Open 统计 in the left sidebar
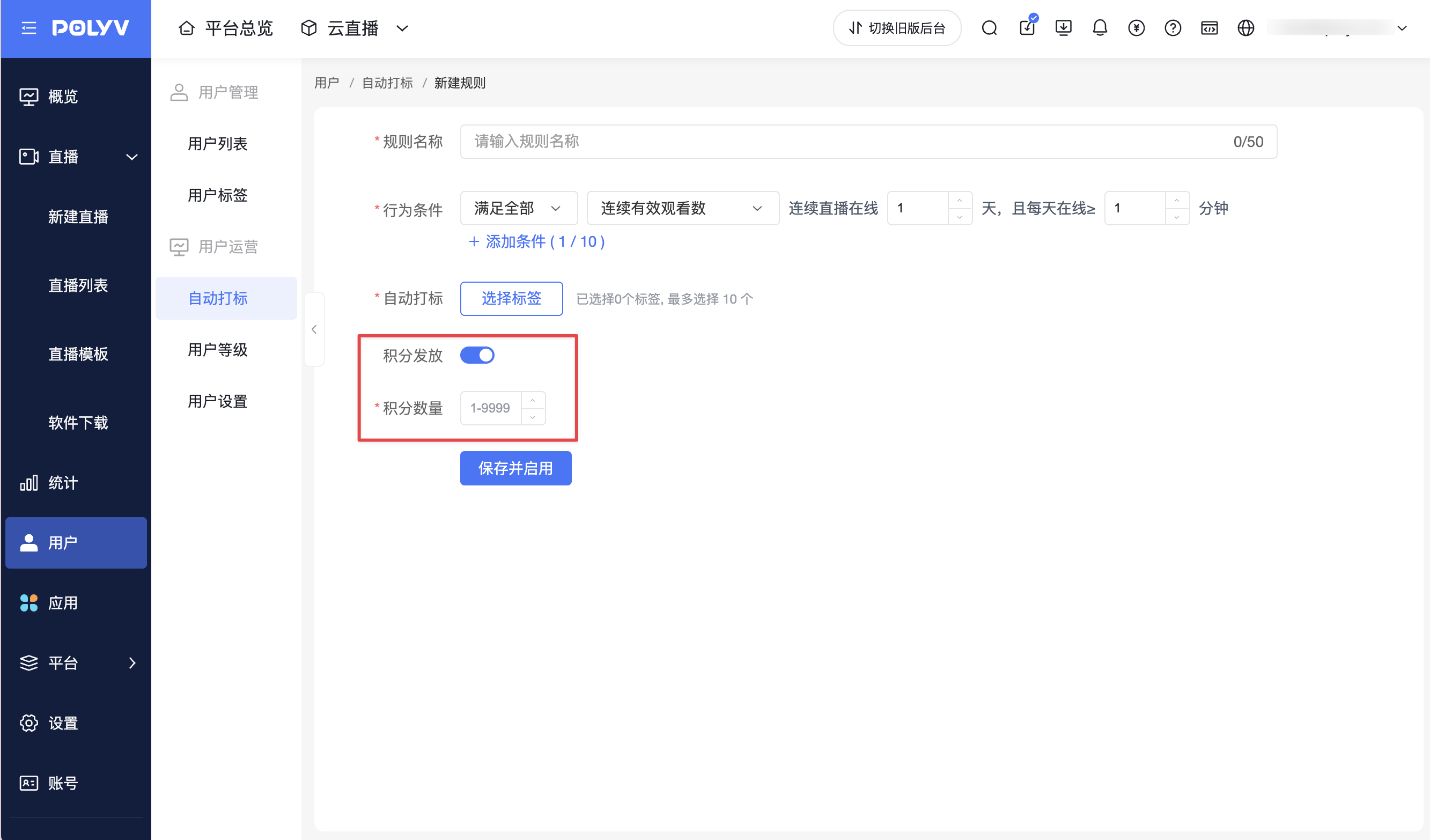This screenshot has width=1430, height=840. pyautogui.click(x=76, y=483)
